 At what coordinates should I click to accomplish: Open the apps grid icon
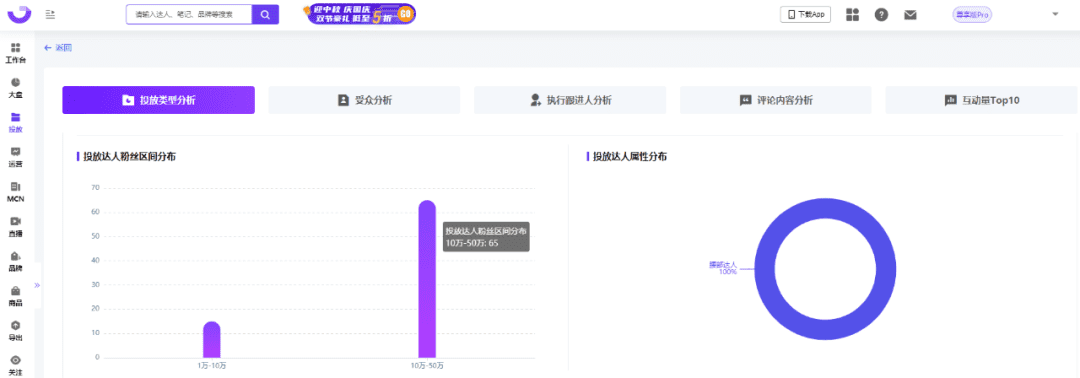pos(853,14)
